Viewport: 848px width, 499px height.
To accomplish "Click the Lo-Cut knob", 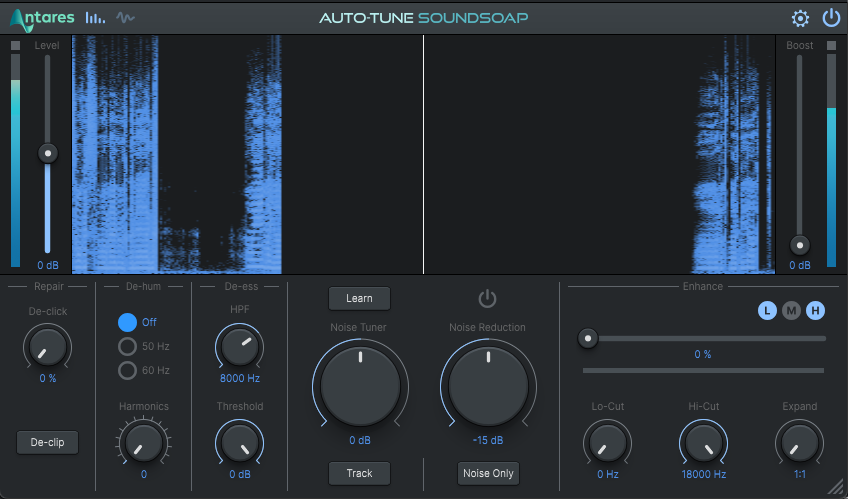I will tap(607, 443).
